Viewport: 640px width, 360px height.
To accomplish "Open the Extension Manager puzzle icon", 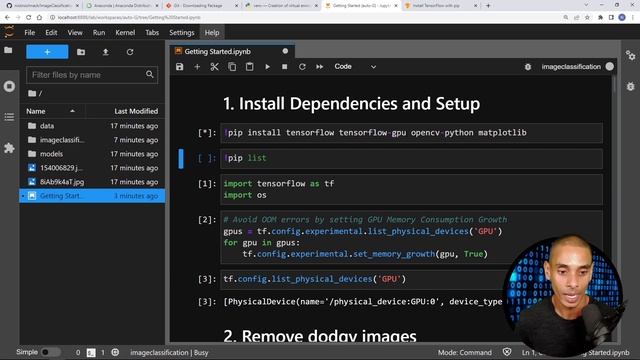I will [9, 148].
